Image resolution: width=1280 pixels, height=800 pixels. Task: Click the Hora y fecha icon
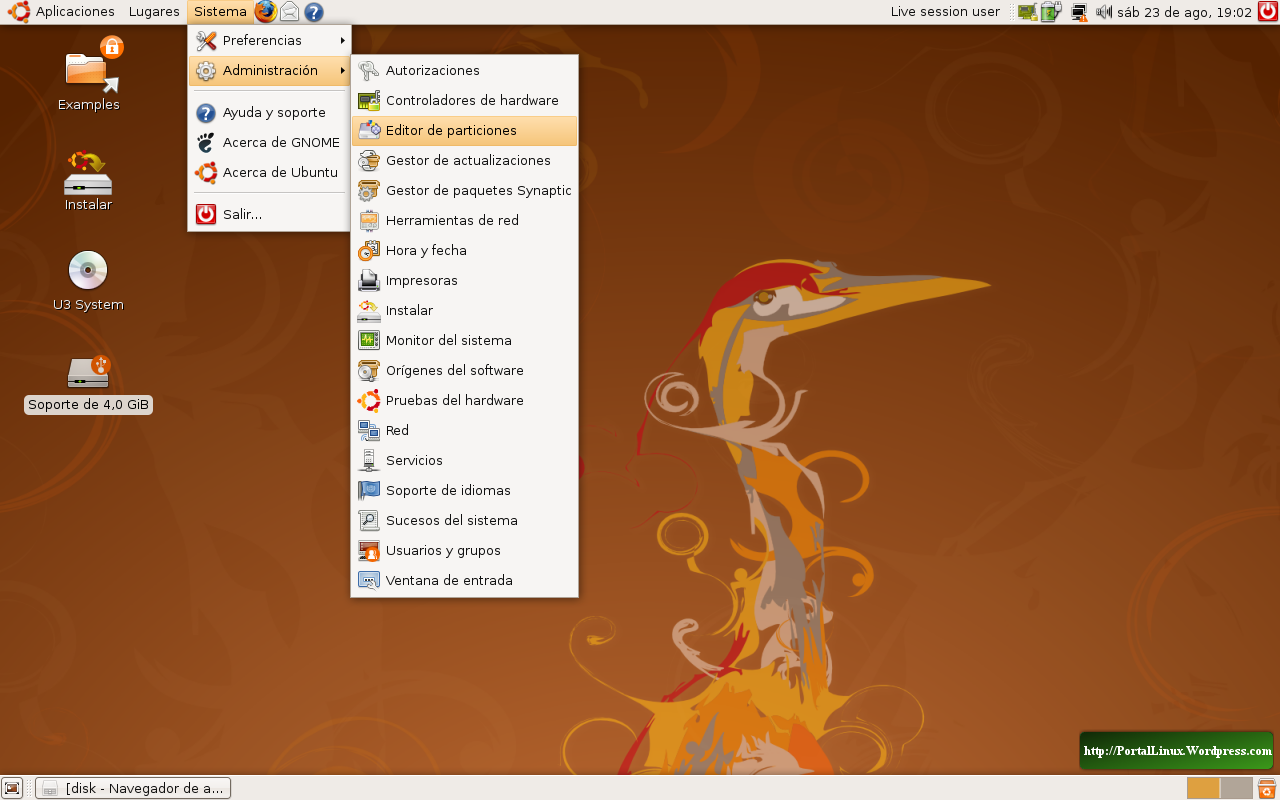coord(369,251)
